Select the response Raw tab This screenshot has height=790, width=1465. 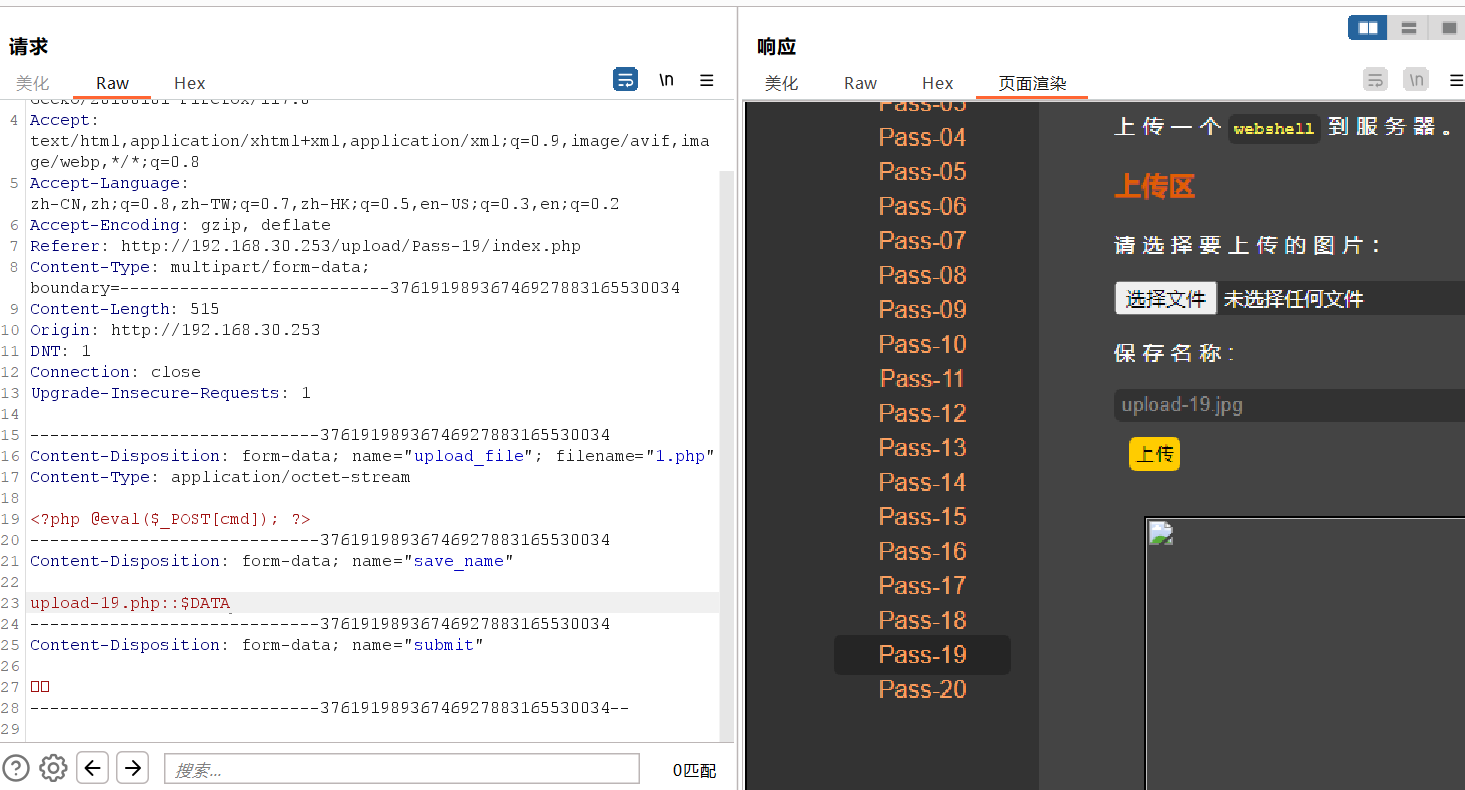coord(860,84)
